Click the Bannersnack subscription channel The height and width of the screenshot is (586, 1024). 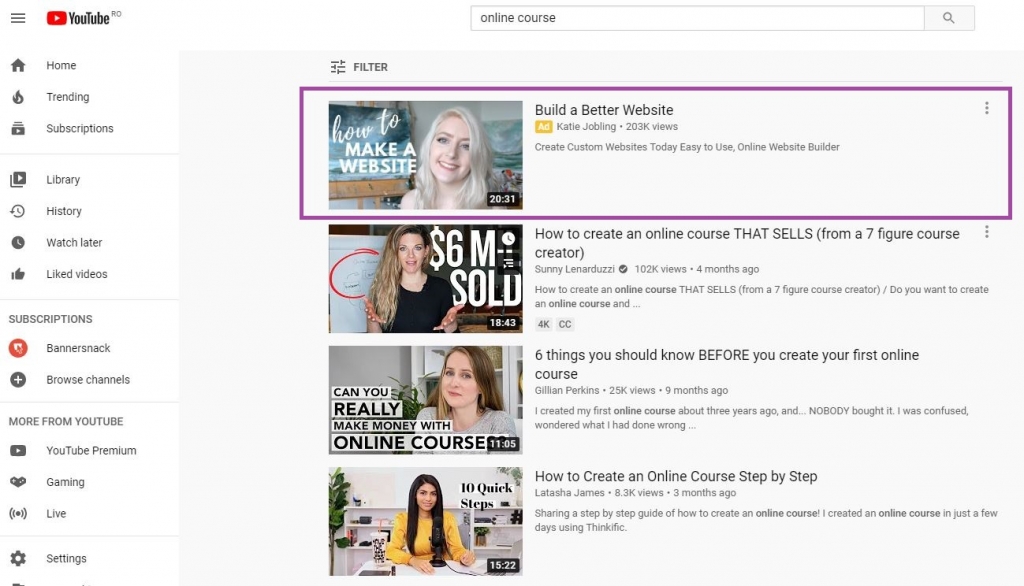(78, 348)
